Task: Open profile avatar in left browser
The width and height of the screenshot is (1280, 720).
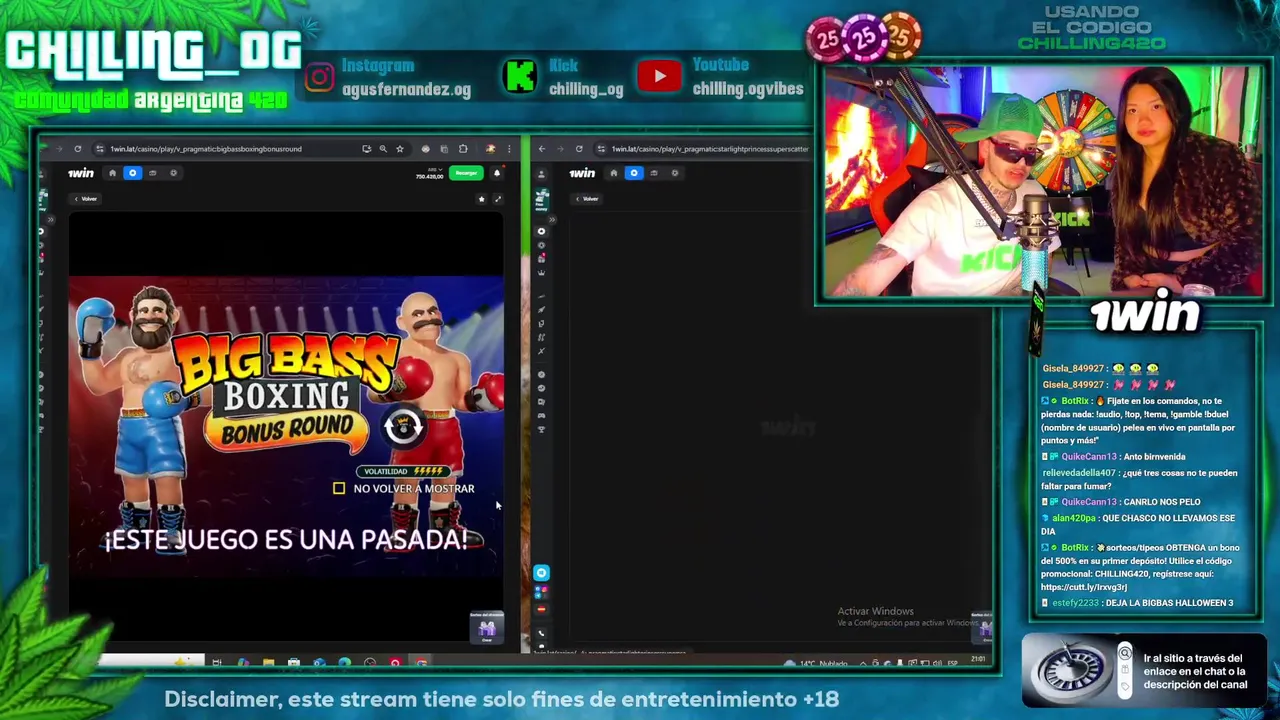Action: point(490,149)
